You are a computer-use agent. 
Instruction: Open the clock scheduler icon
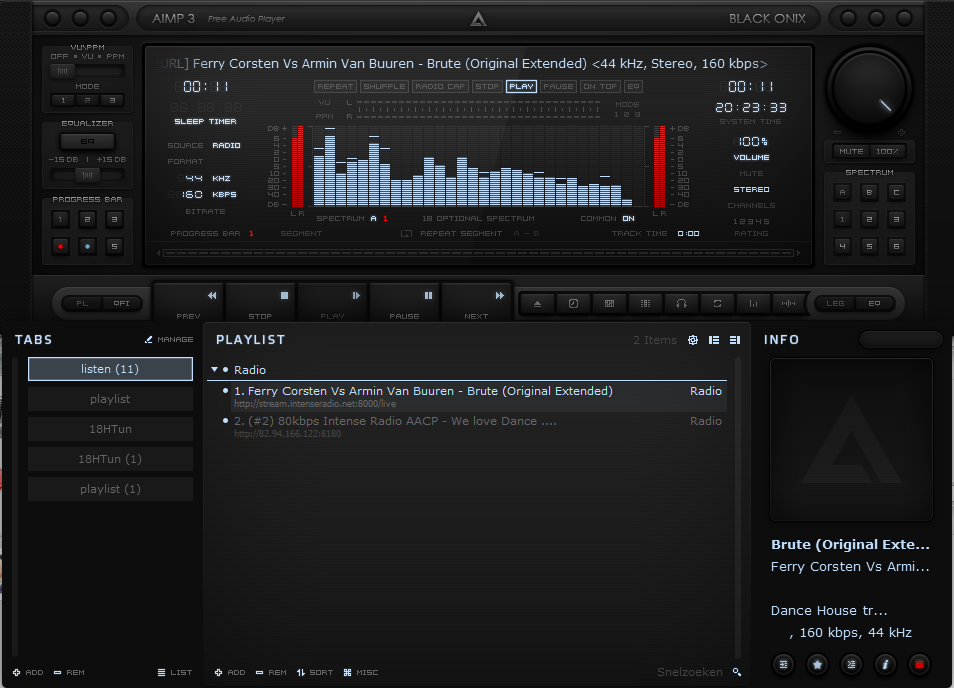pyautogui.click(x=573, y=304)
